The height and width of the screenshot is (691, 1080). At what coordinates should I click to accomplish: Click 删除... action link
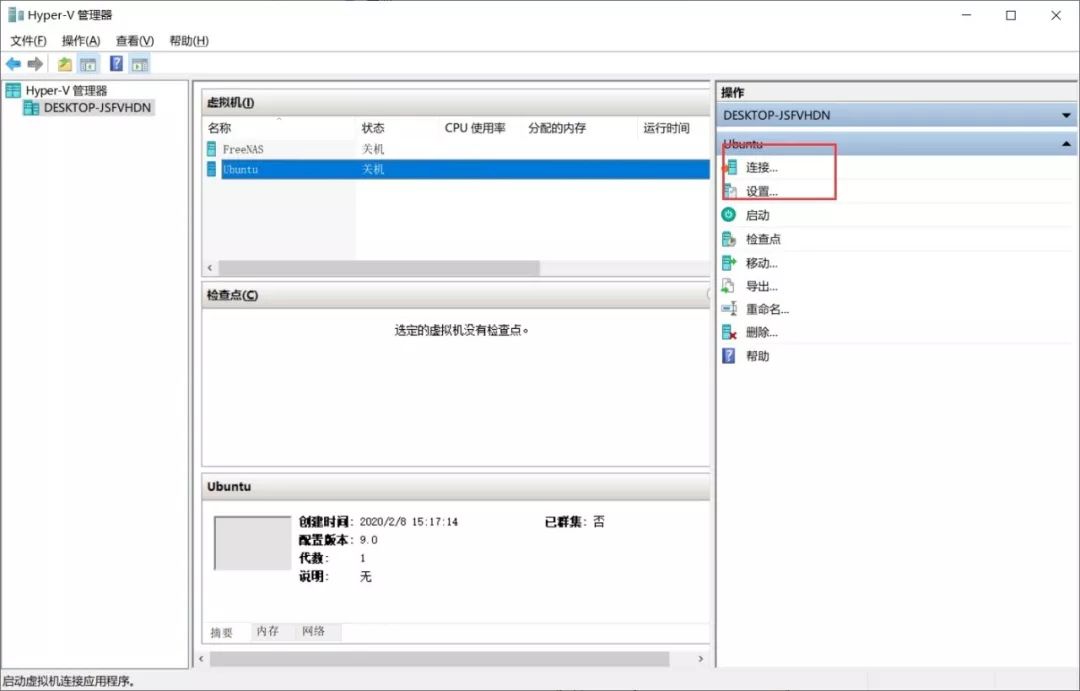(x=762, y=332)
